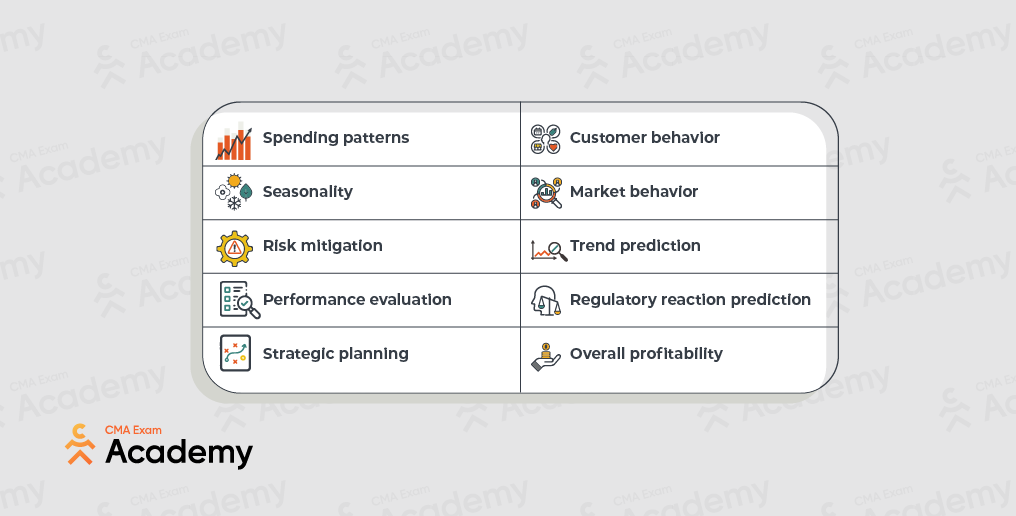The height and width of the screenshot is (516, 1016).
Task: Click the orange CMA Exam Academy logo figure
Action: point(80,444)
